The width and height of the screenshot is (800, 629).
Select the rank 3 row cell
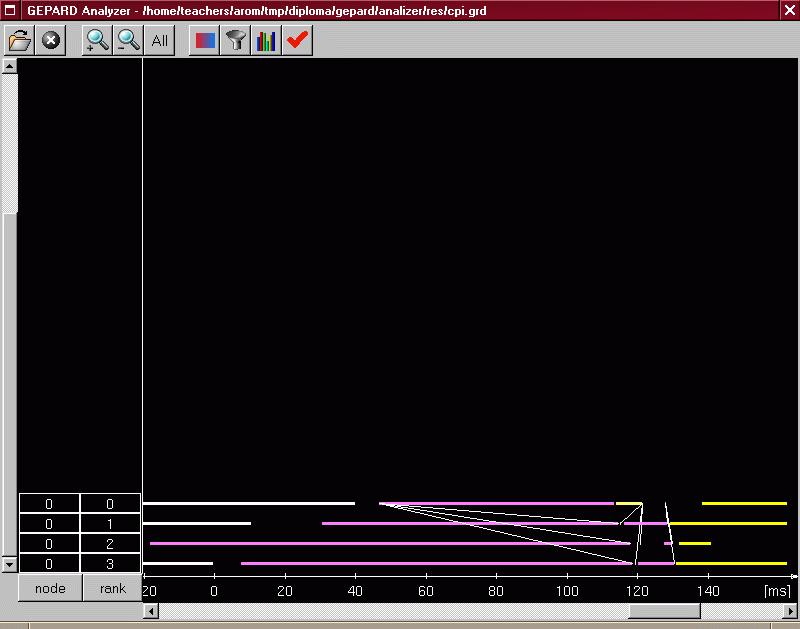point(110,564)
